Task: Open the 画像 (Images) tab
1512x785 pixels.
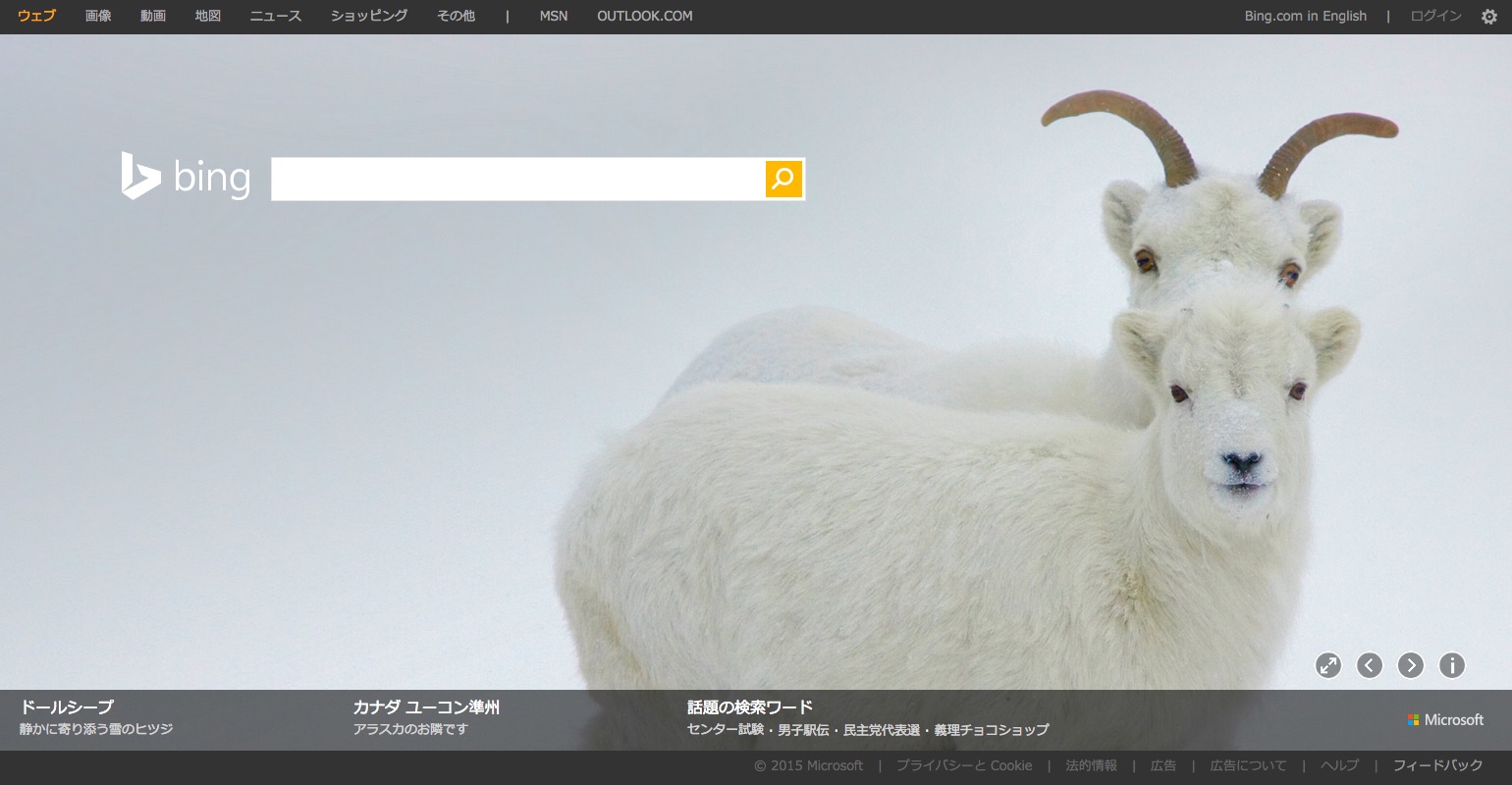Action: coord(98,16)
